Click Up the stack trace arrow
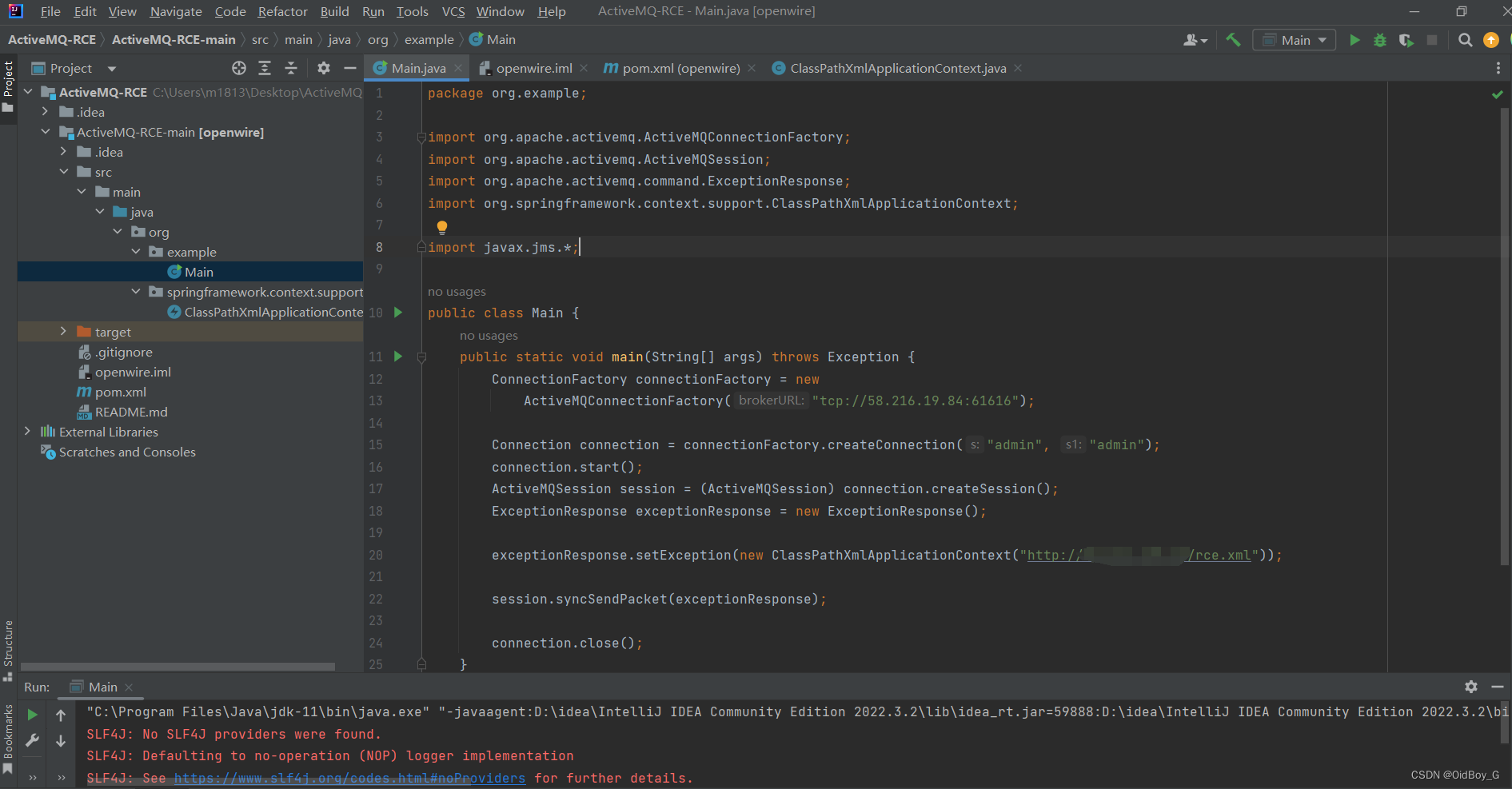 [x=61, y=715]
